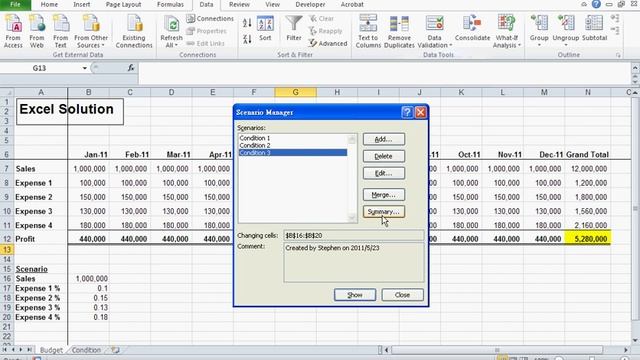
Task: Import data From Web icon
Action: 37,31
